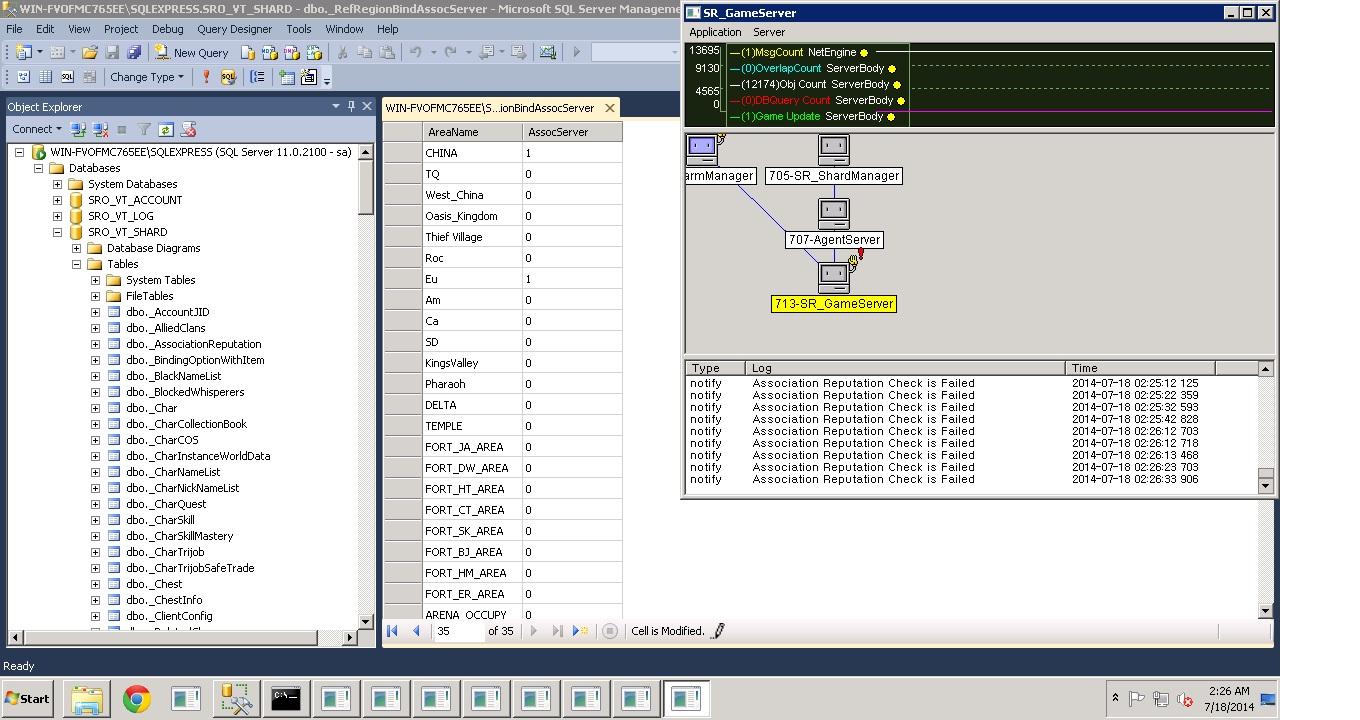The image size is (1360, 720).
Task: Open the Tools menu
Action: point(298,29)
